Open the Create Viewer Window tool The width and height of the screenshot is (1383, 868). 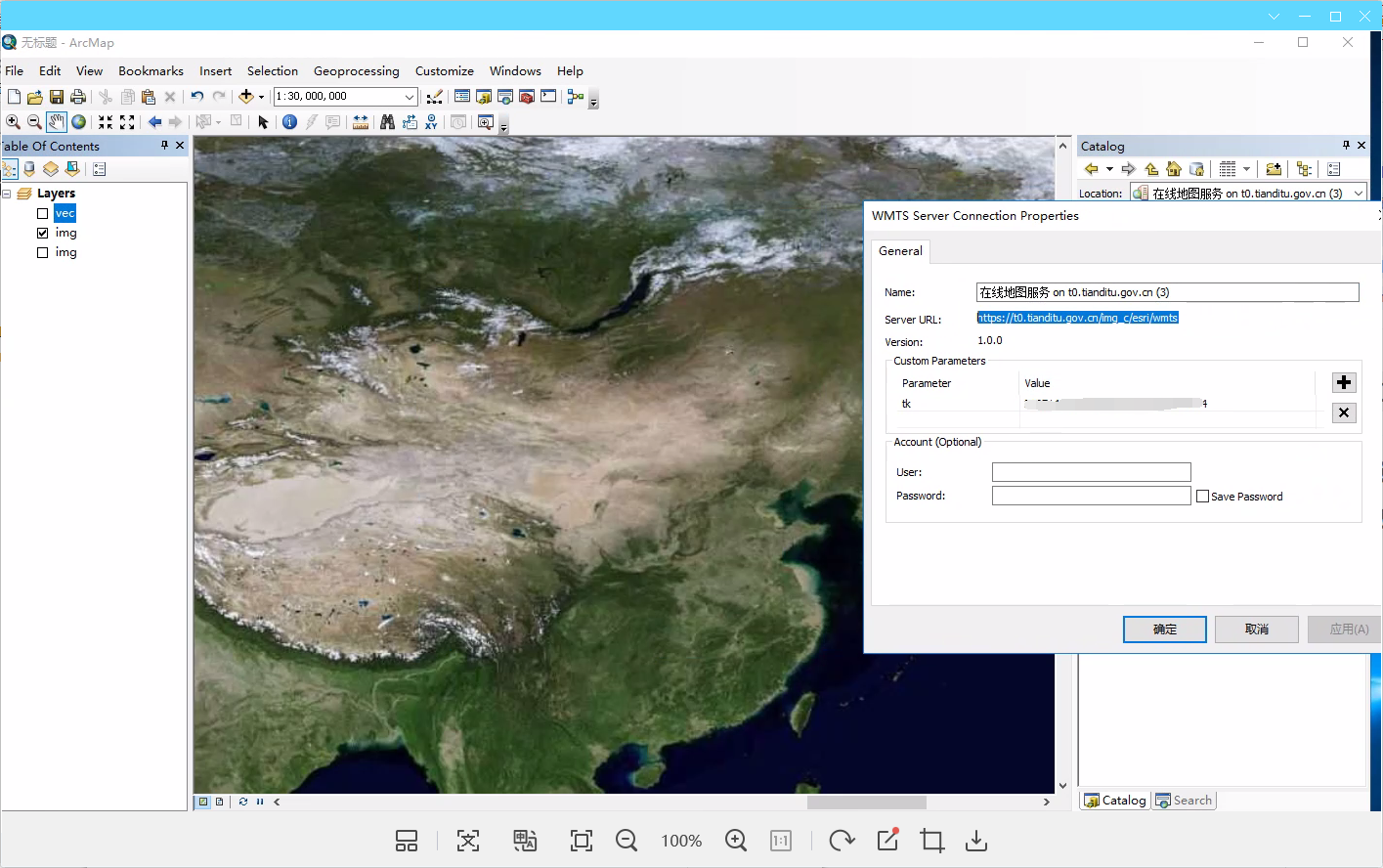[x=486, y=122]
